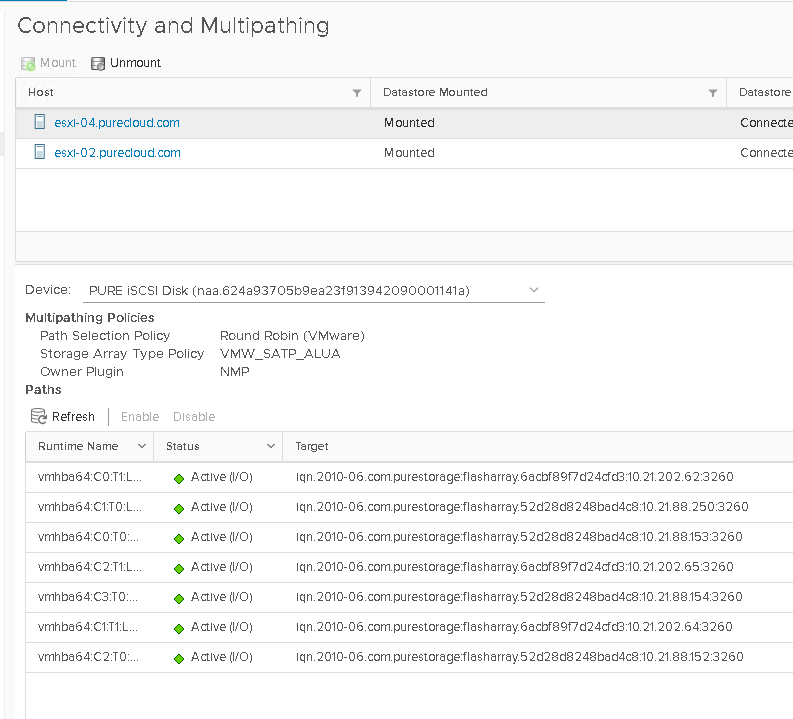This screenshot has height=719, width=793.
Task: Click green status diamond for vmhba64:C0:T1 path
Action: [179, 478]
